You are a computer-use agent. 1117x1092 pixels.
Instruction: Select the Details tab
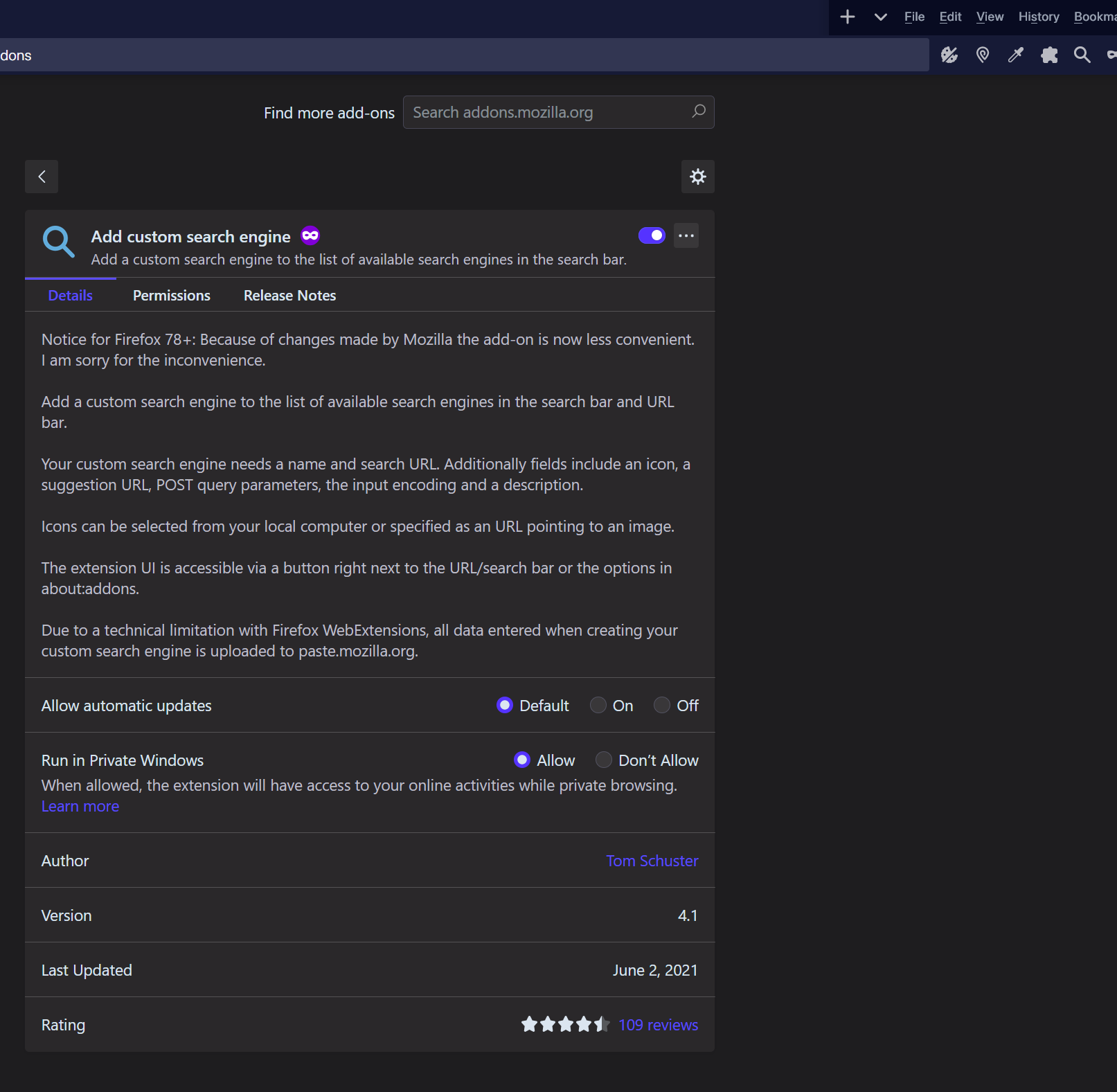point(71,296)
